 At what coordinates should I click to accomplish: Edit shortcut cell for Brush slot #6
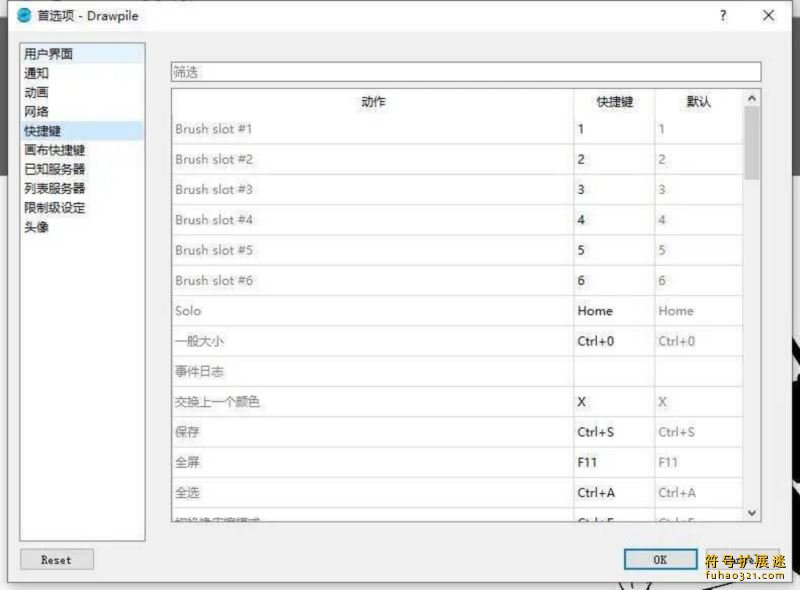614,280
